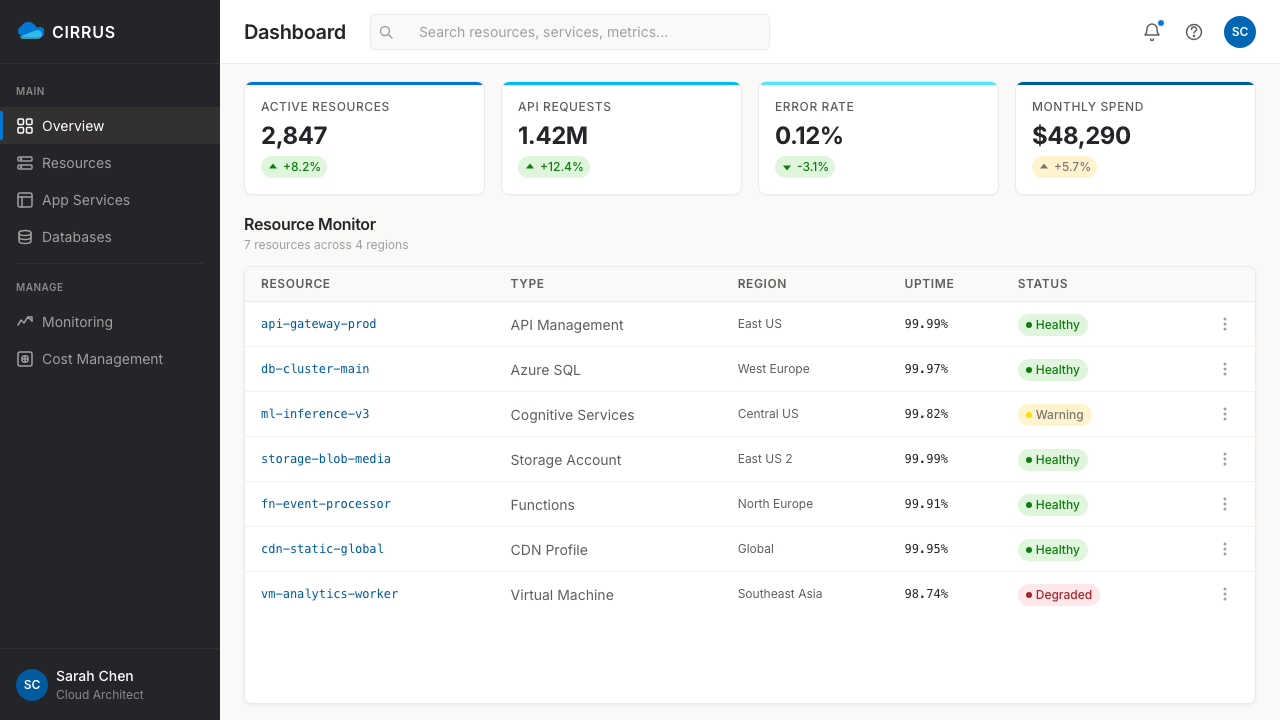This screenshot has width=1280, height=720.
Task: Click the +5.7% trend badge
Action: pos(1065,167)
